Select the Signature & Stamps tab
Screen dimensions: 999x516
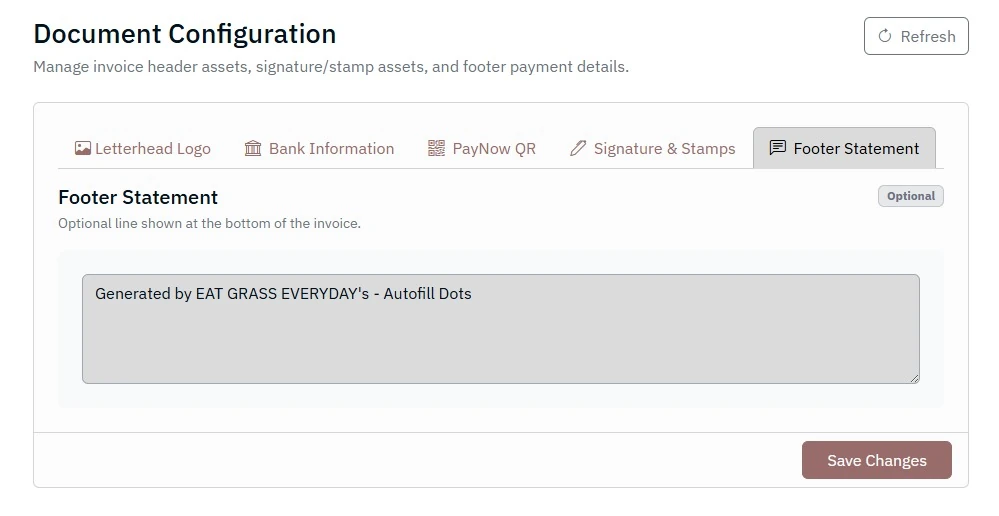[664, 148]
